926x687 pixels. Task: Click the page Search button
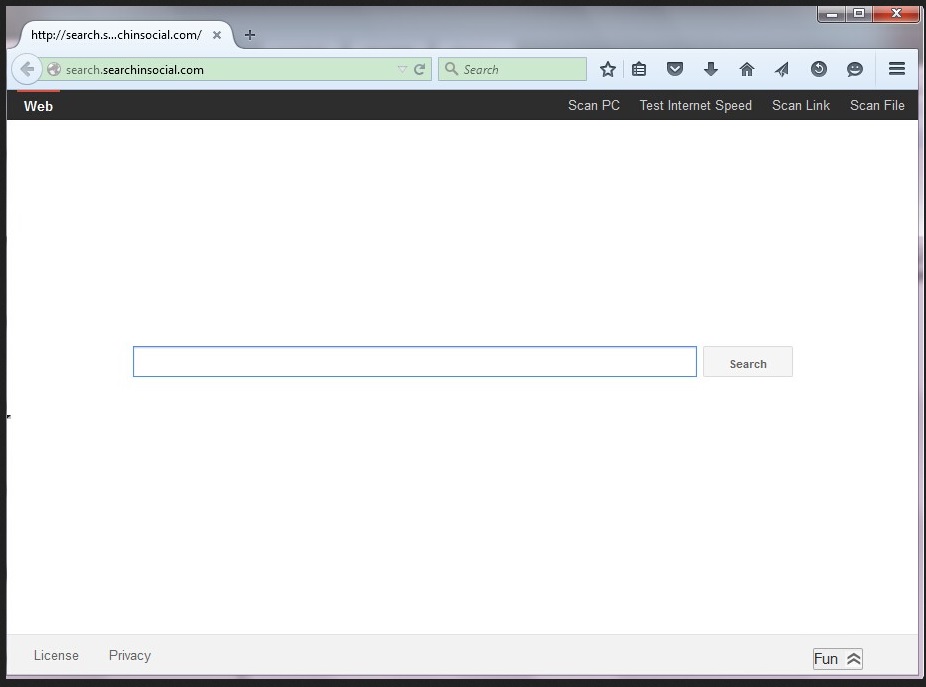click(x=748, y=362)
